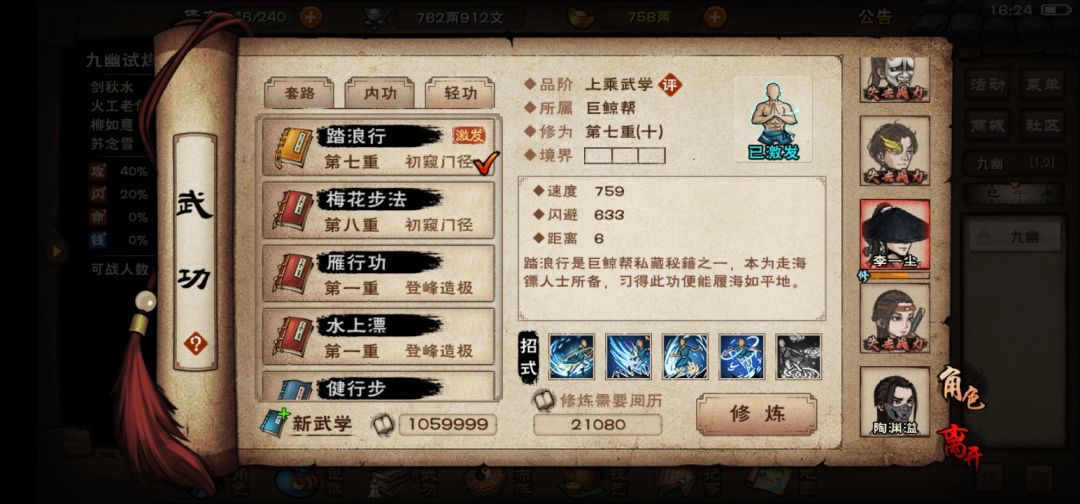Screen dimensions: 1080x504
Task: Tap the 新武学 new skill book icon
Action: (273, 423)
